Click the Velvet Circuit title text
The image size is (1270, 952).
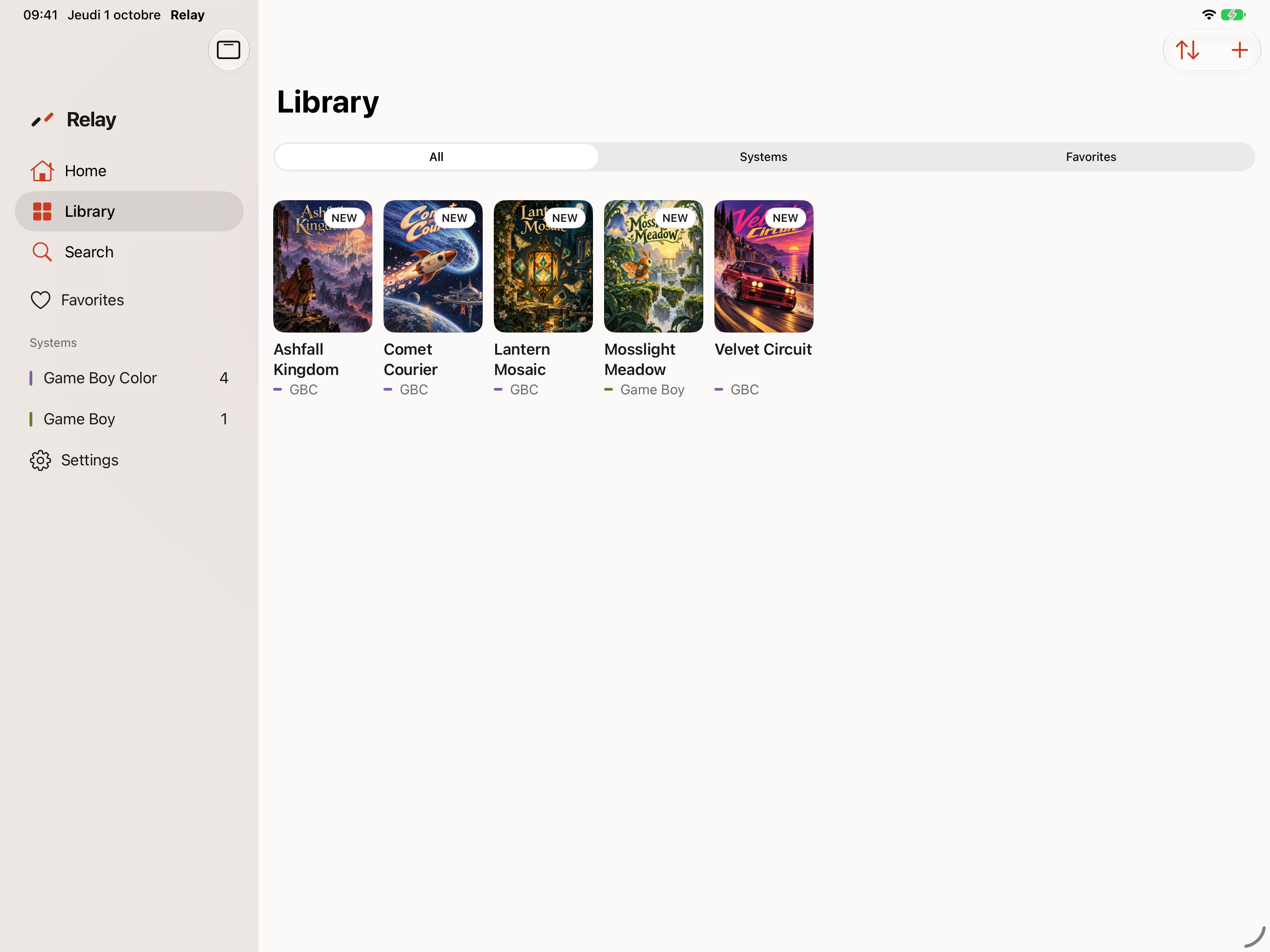(763, 350)
